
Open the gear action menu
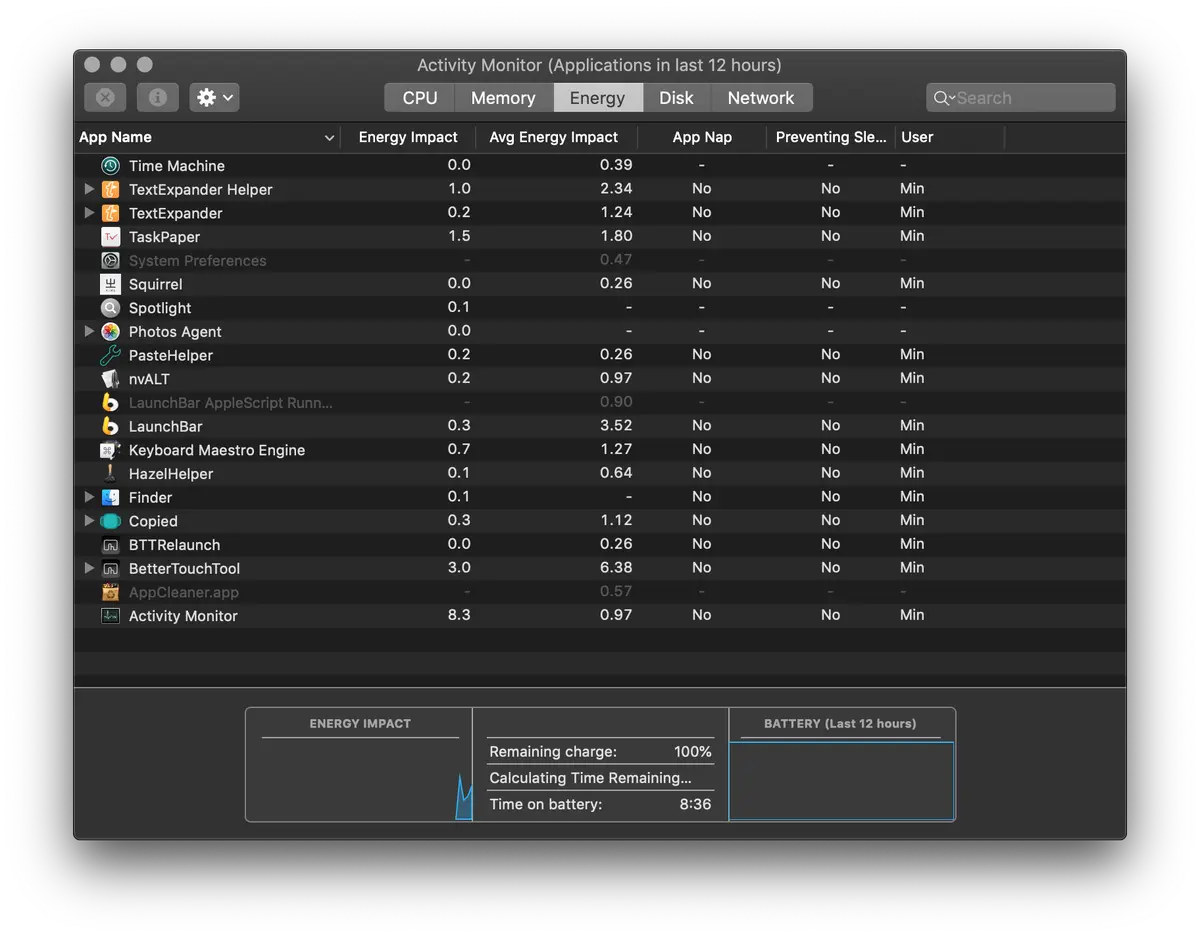click(214, 97)
